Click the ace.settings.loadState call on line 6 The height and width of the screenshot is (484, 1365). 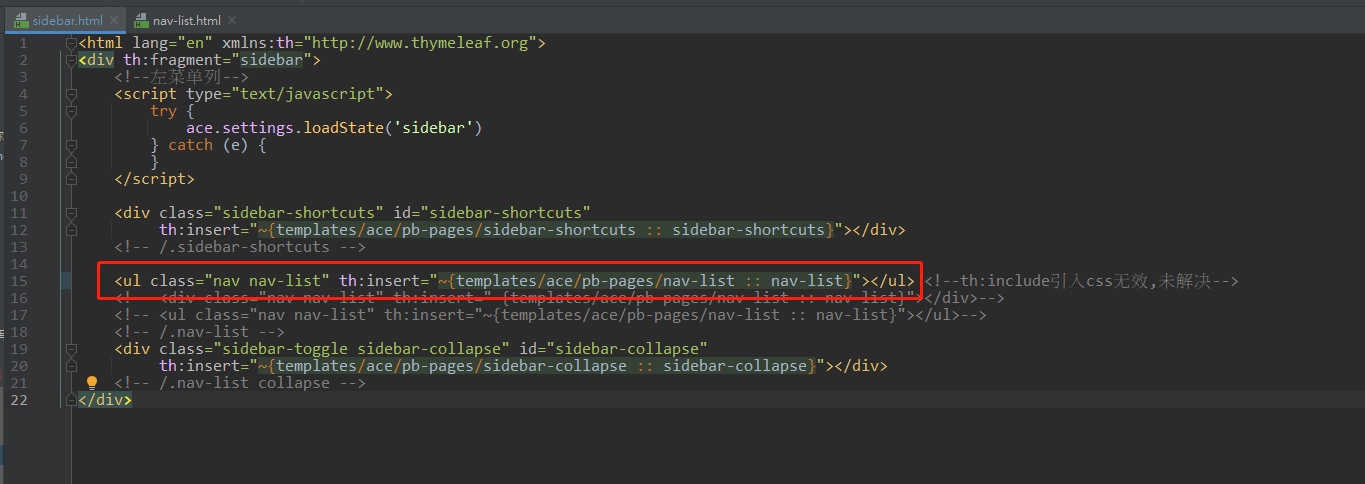tap(334, 128)
